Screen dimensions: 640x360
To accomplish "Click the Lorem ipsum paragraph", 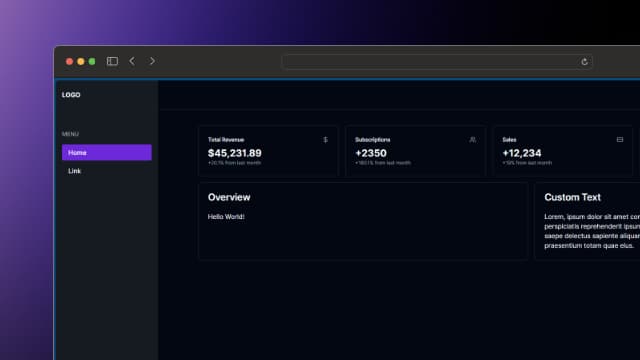I will (592, 231).
